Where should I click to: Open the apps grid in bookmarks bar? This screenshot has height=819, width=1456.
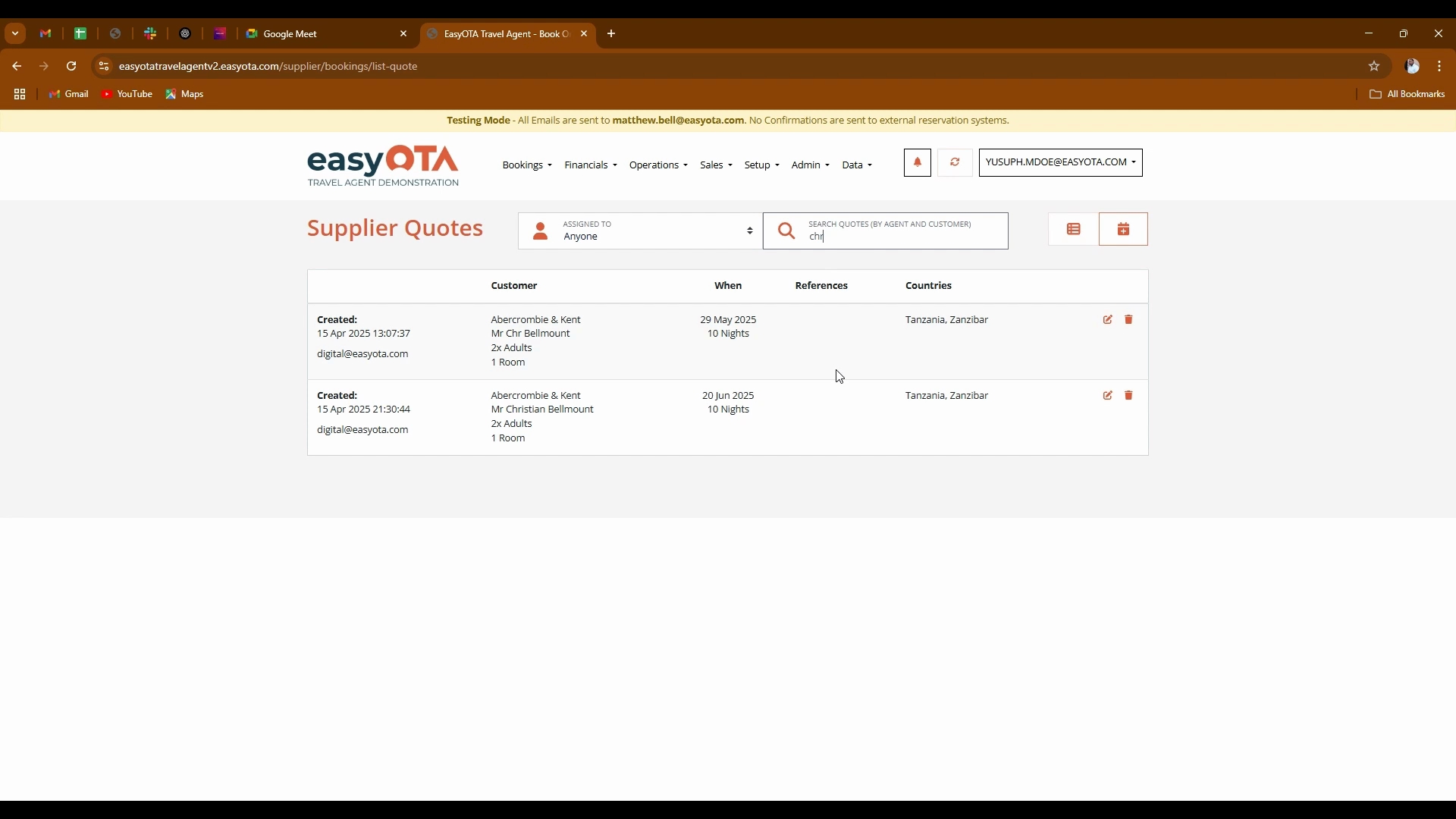(20, 94)
